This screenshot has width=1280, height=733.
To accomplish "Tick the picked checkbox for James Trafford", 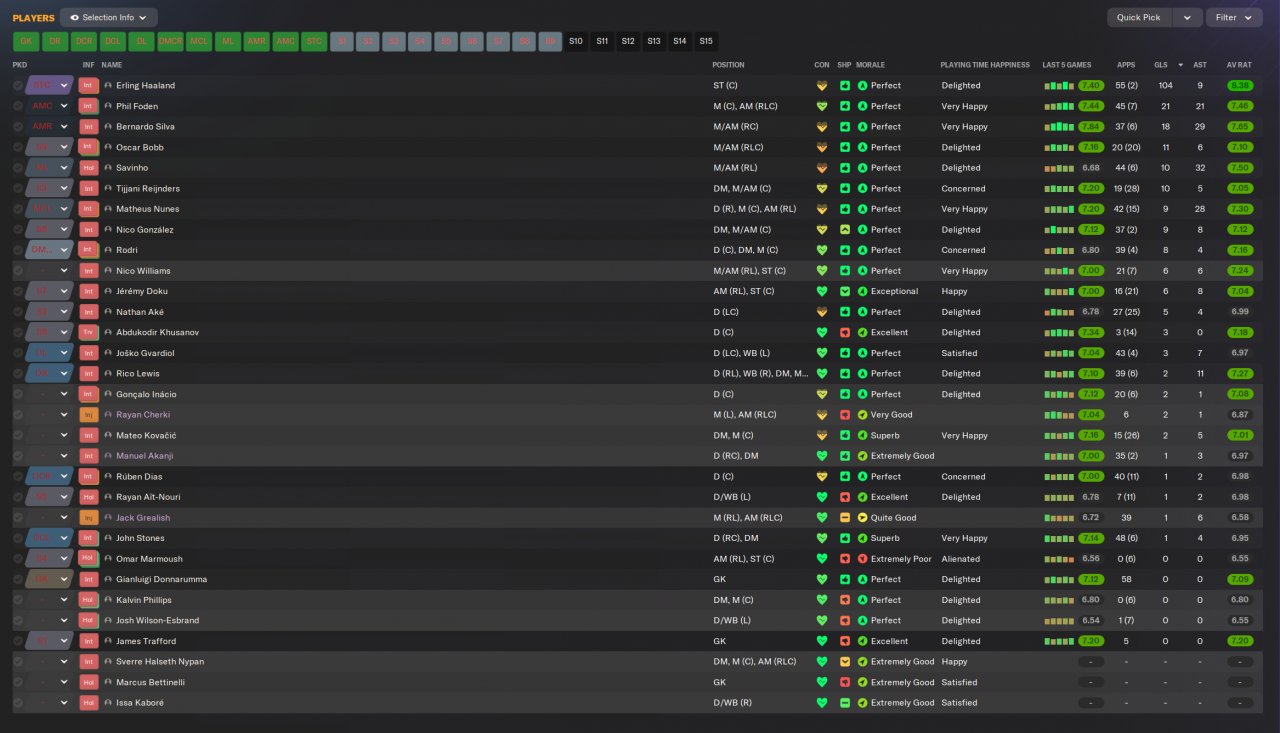I will pos(18,641).
